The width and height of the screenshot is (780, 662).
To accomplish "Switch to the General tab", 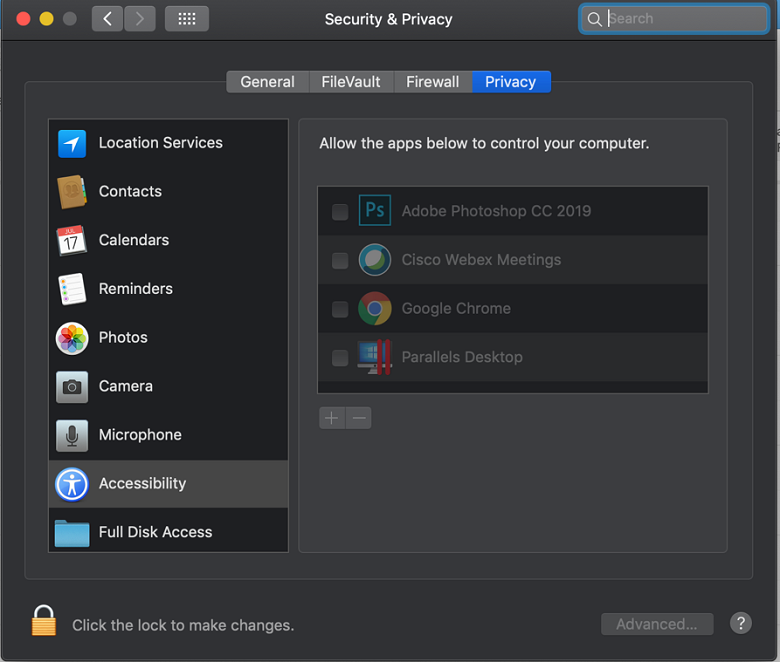I will [x=267, y=82].
